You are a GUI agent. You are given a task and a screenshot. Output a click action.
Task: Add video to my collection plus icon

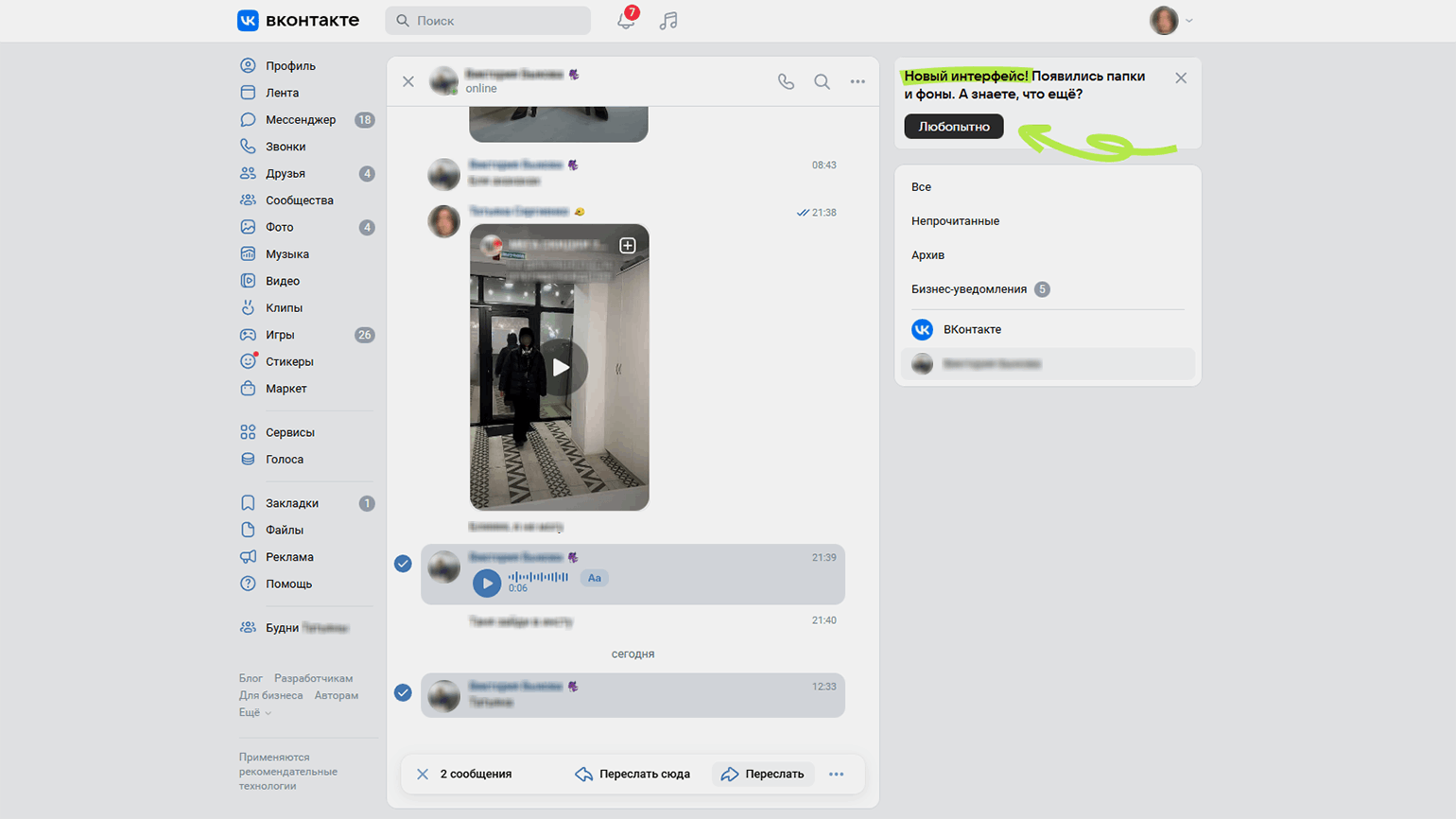tap(627, 245)
